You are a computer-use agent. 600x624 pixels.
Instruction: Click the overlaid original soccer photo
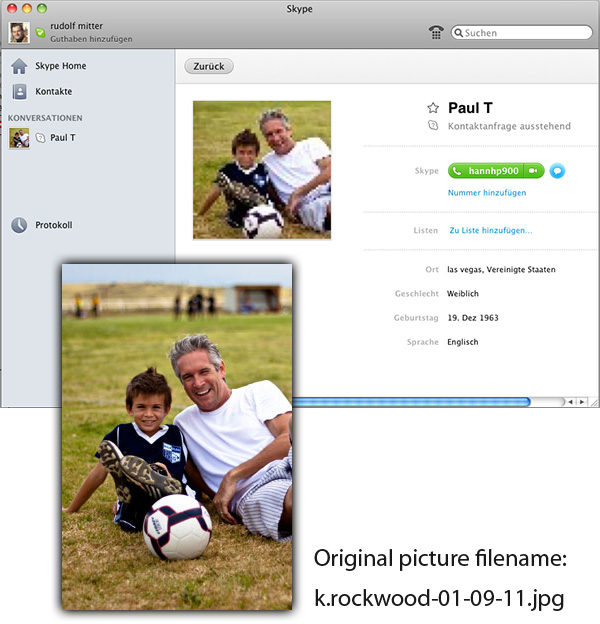[x=177, y=437]
